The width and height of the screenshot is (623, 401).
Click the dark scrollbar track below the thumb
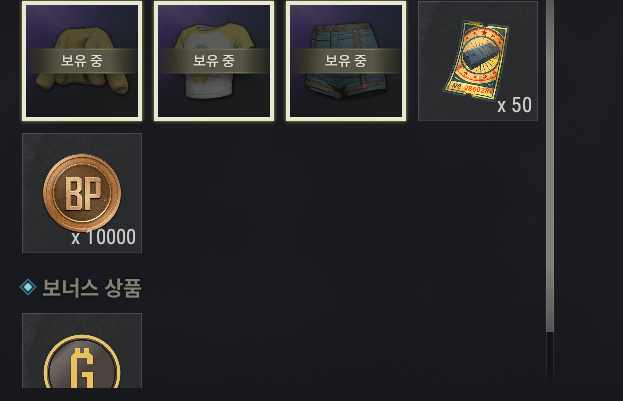click(550, 360)
